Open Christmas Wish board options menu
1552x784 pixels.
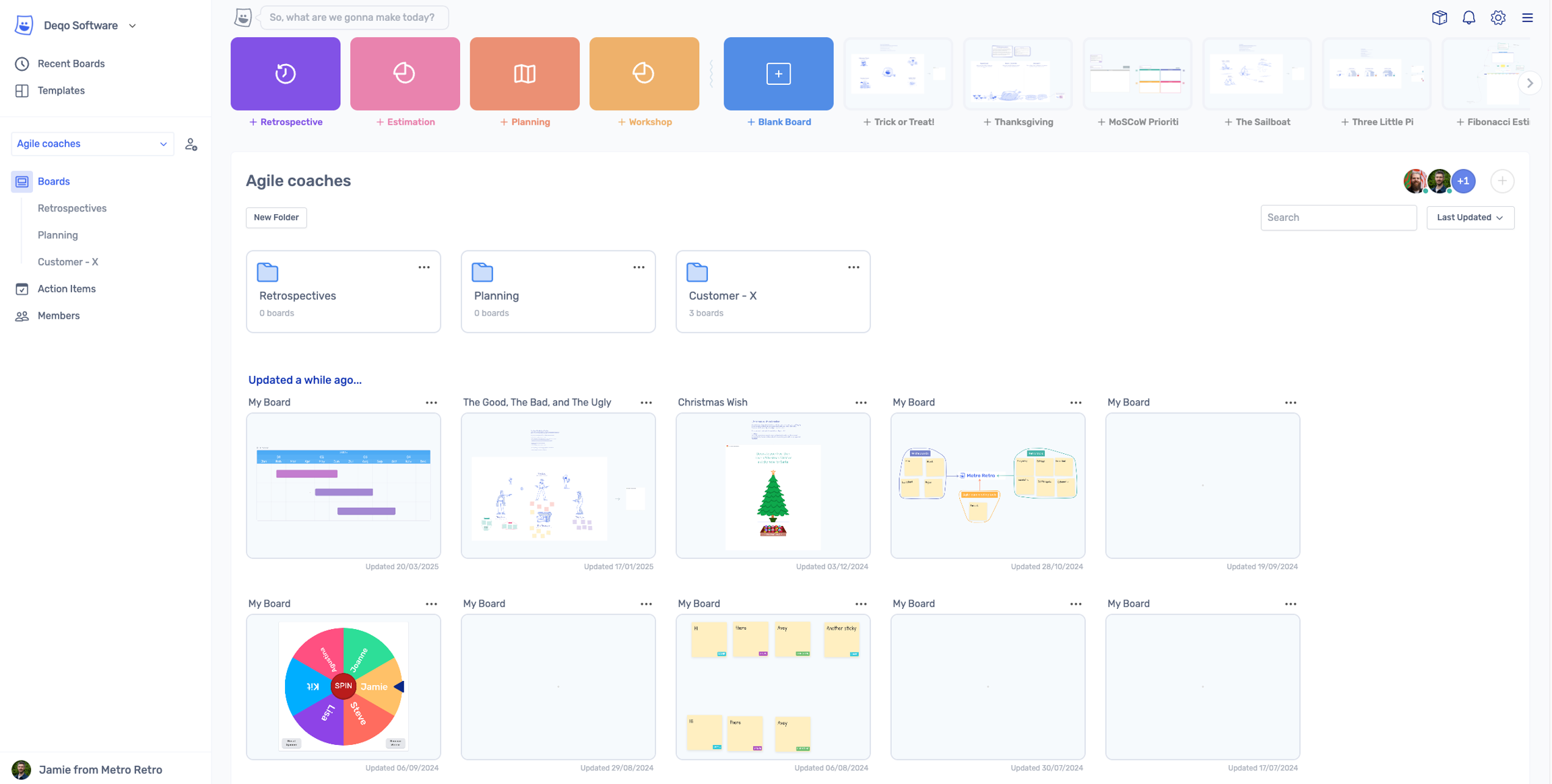pos(860,403)
